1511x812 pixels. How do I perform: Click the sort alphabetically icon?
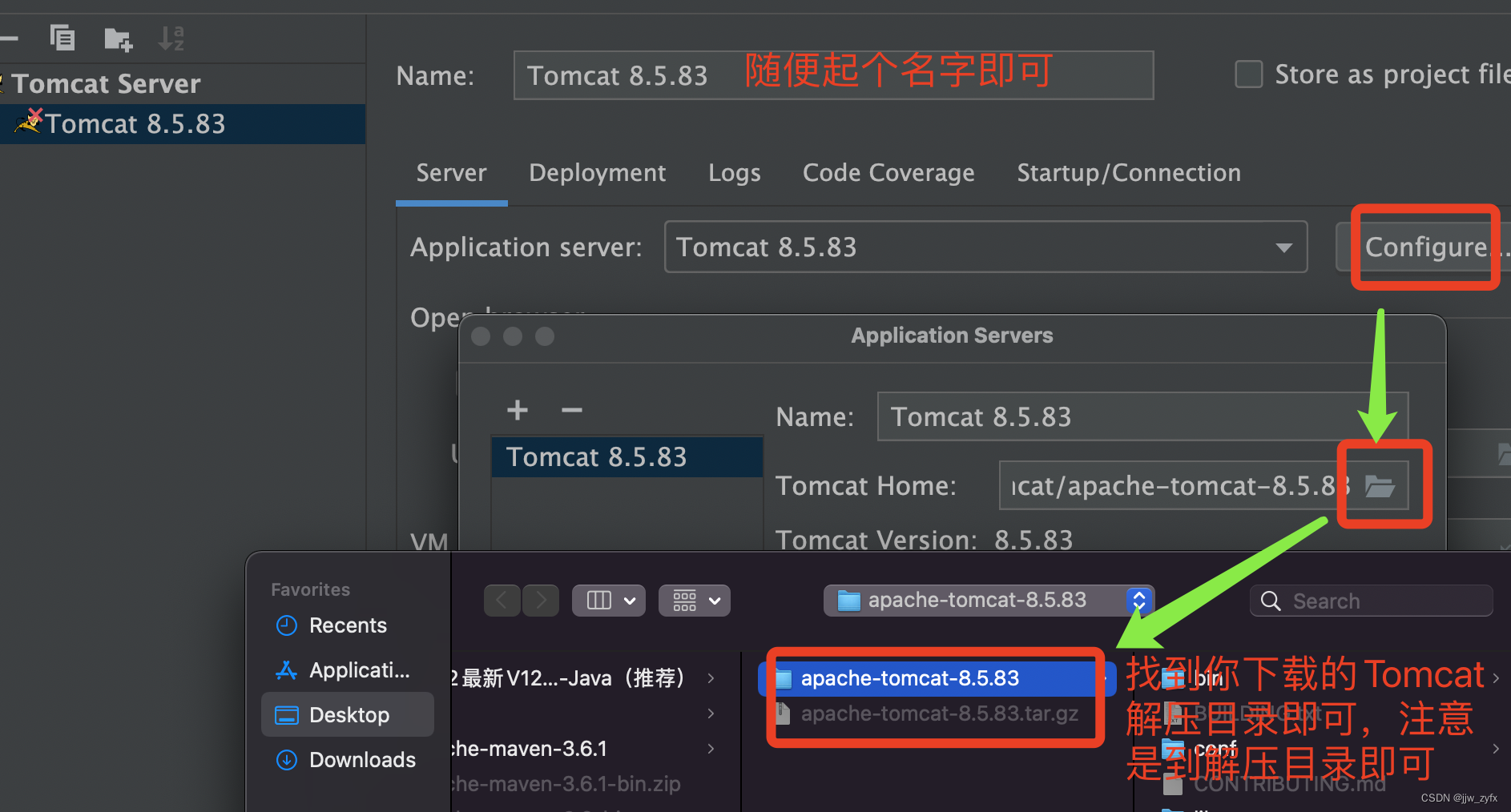(171, 38)
